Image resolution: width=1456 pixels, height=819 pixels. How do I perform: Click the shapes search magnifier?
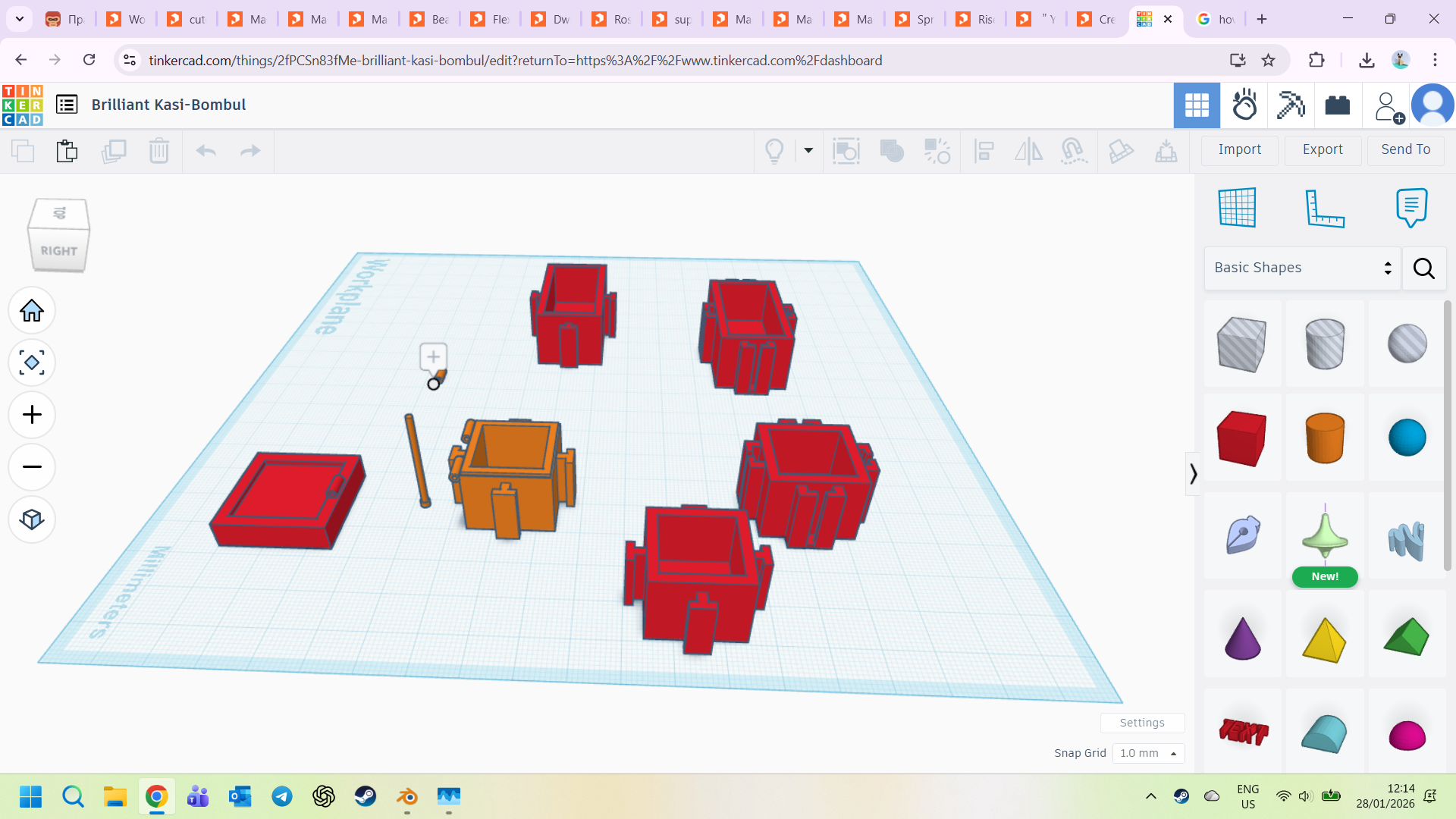coord(1423,268)
